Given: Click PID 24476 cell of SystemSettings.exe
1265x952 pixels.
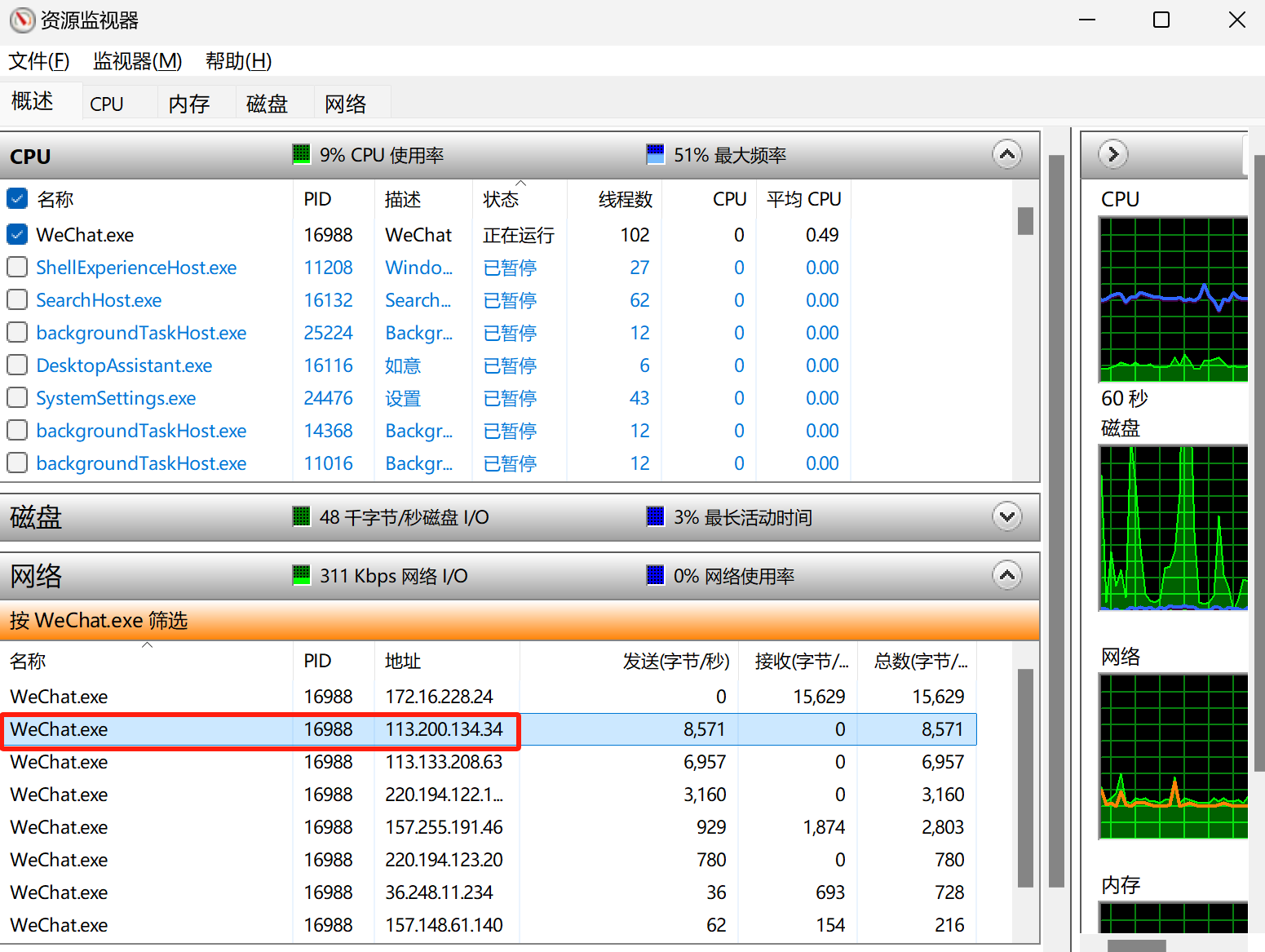Looking at the screenshot, I should pyautogui.click(x=329, y=398).
